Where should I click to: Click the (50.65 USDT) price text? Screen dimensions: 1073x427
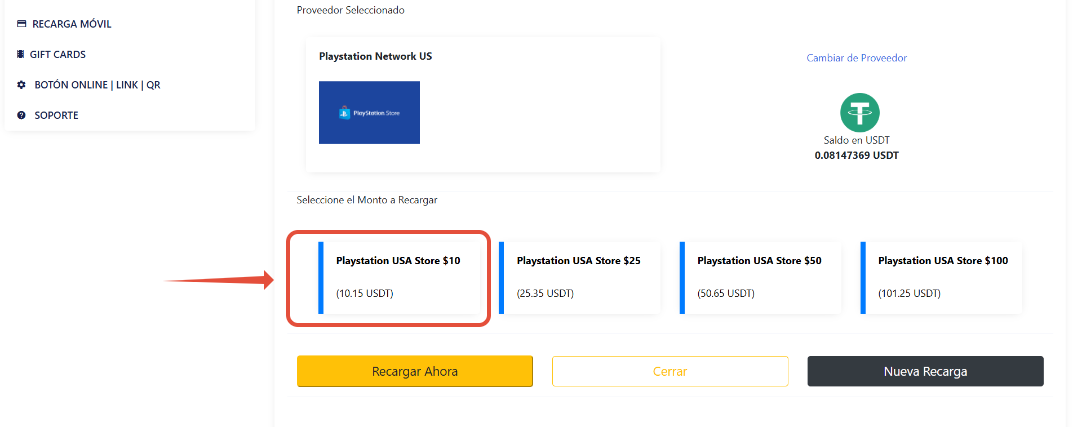[x=726, y=294]
